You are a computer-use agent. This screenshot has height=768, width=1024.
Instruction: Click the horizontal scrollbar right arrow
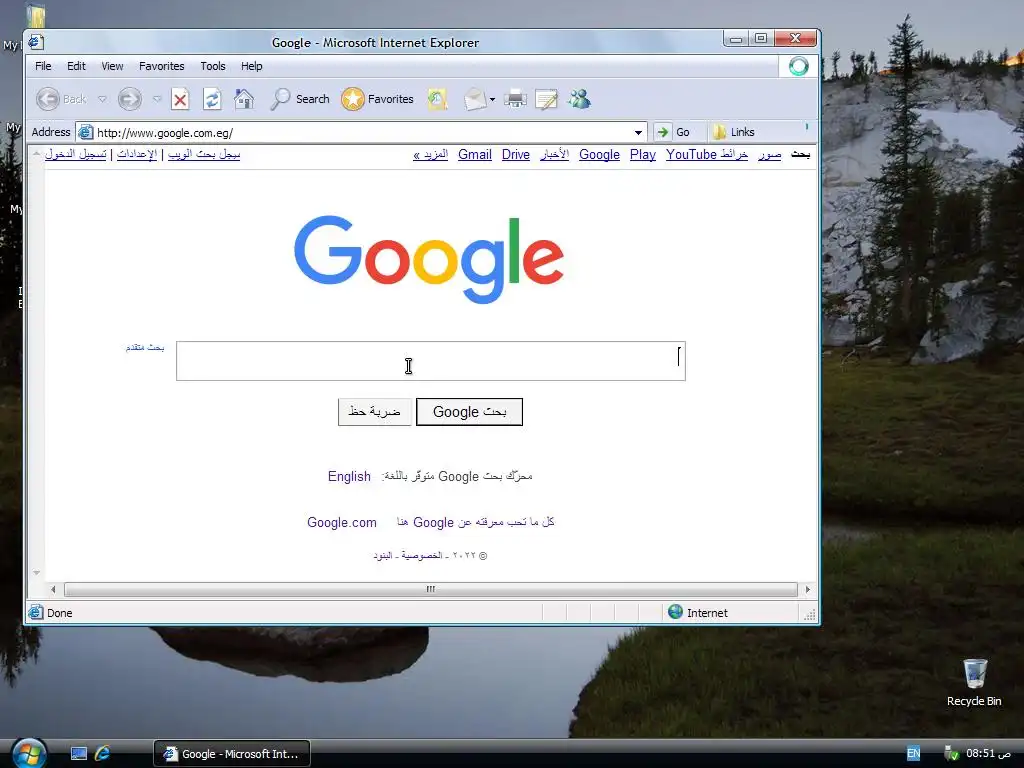pos(808,590)
